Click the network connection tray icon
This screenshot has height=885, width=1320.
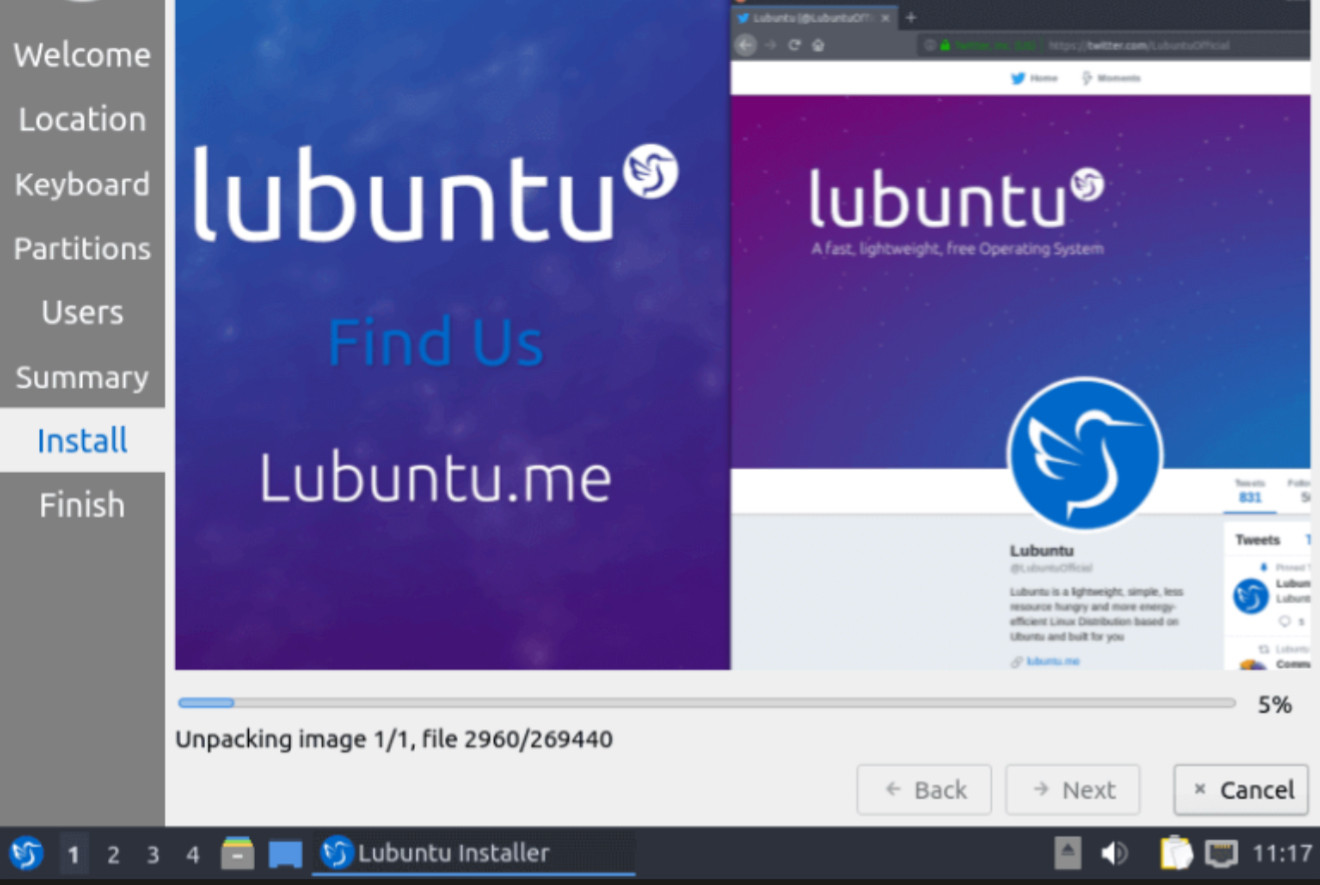pos(1221,853)
